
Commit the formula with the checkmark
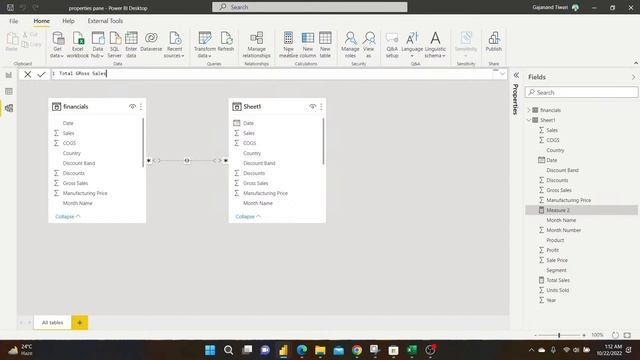[41, 74]
